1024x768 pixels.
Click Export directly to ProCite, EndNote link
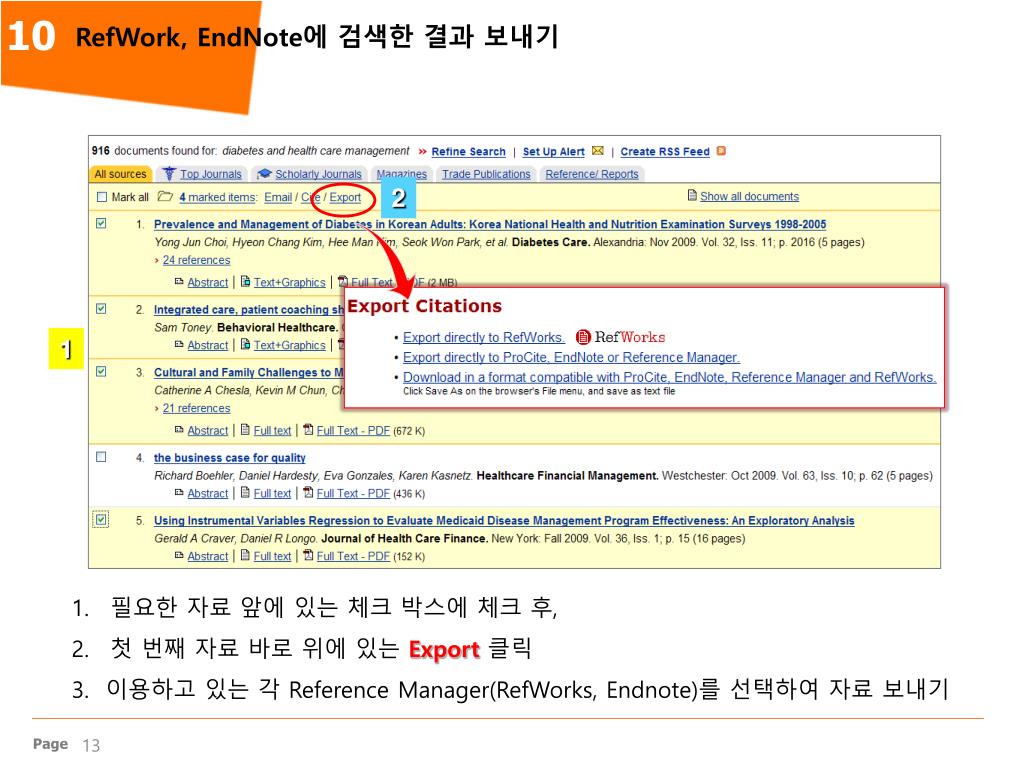tap(571, 358)
